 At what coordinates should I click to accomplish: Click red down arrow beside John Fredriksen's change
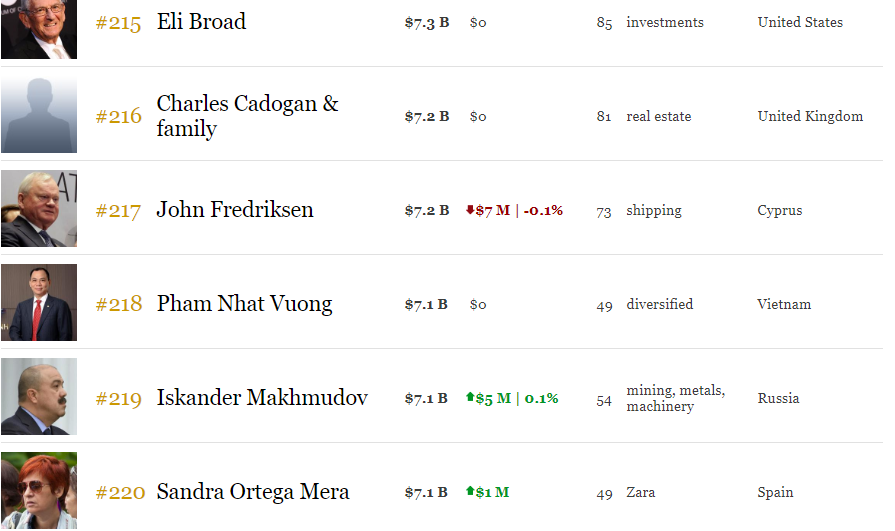pos(470,210)
